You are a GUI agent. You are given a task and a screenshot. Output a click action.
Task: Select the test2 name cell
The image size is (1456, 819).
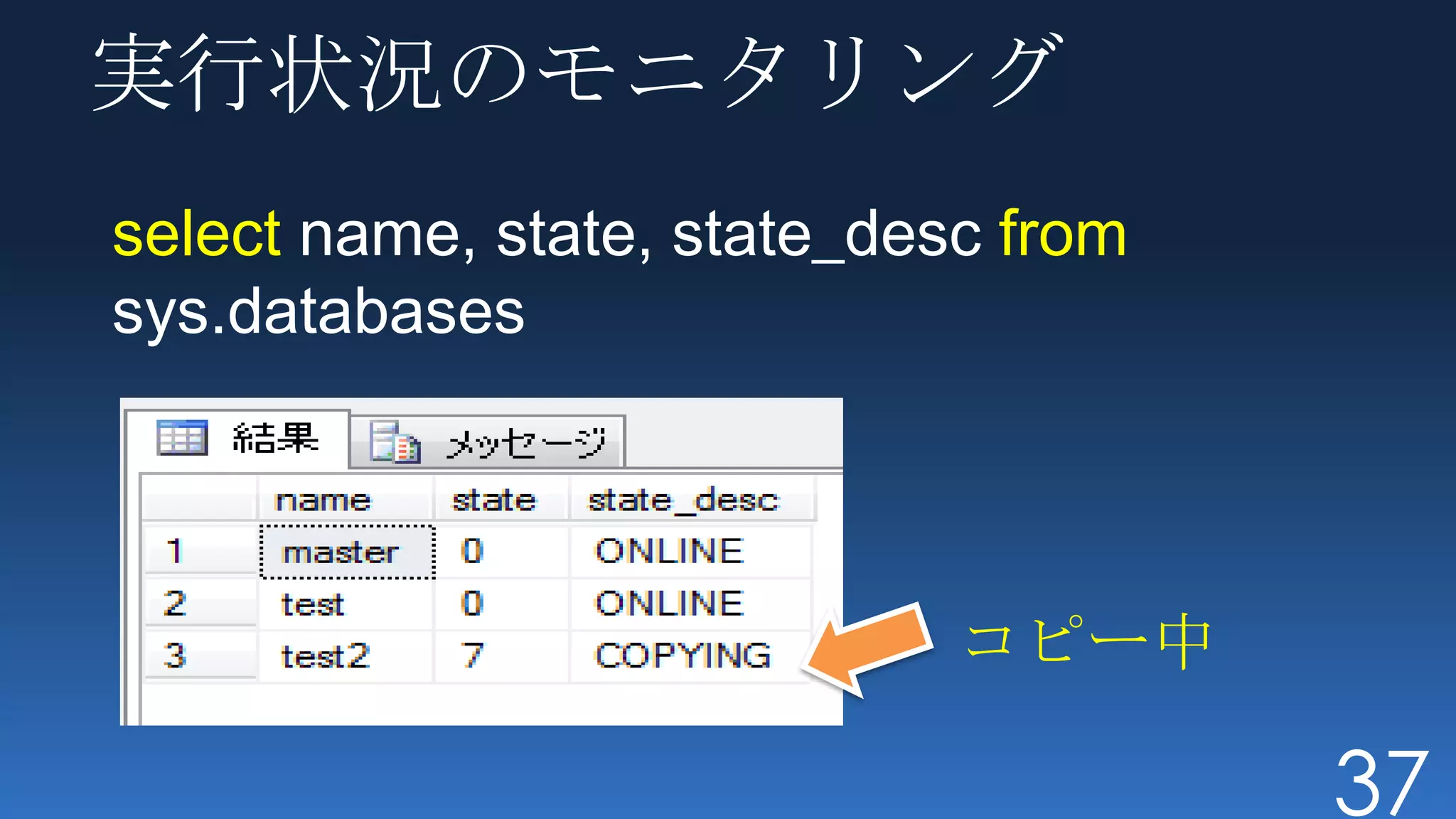(346, 656)
